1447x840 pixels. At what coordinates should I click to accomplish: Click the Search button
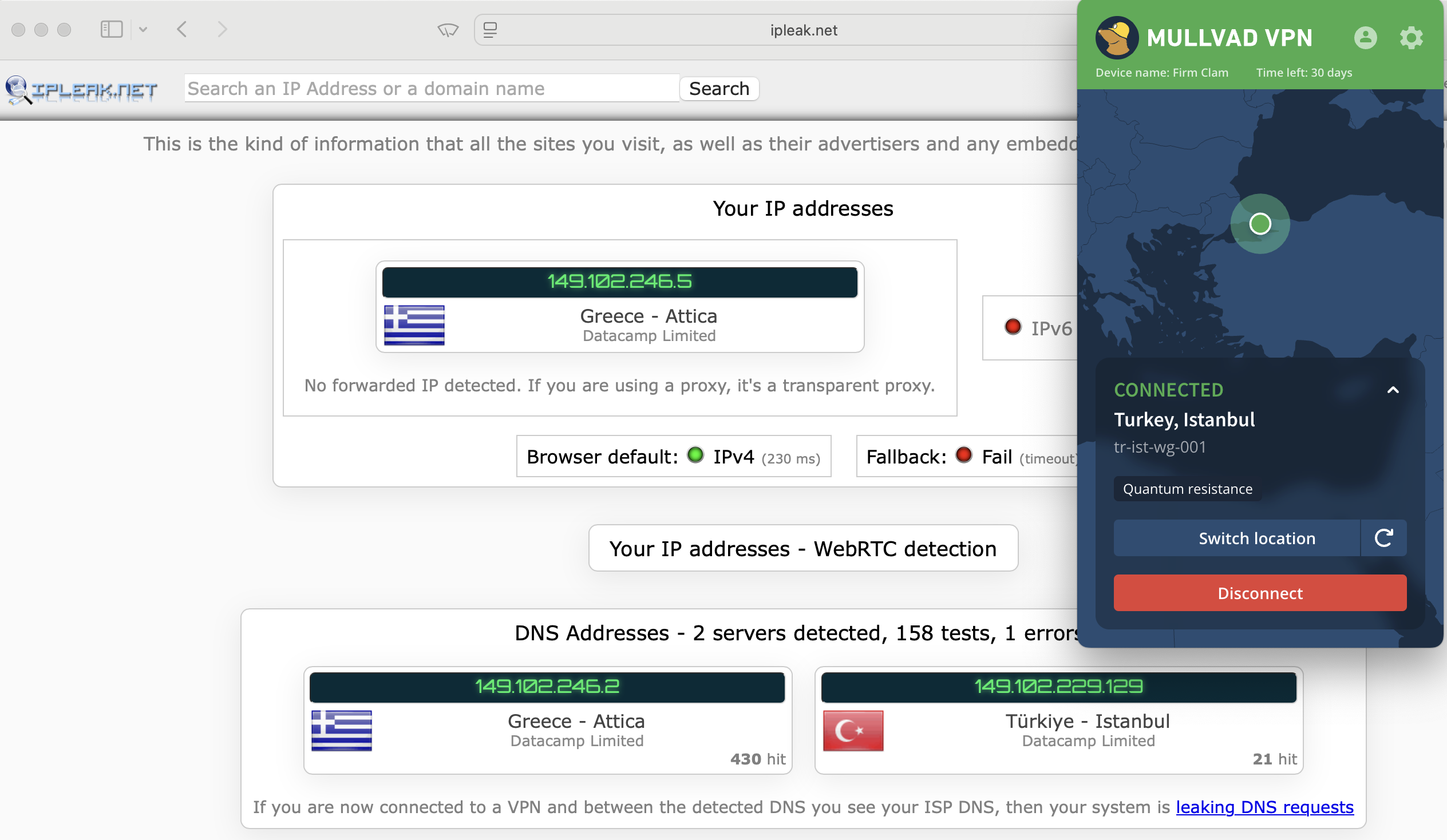pyautogui.click(x=719, y=89)
